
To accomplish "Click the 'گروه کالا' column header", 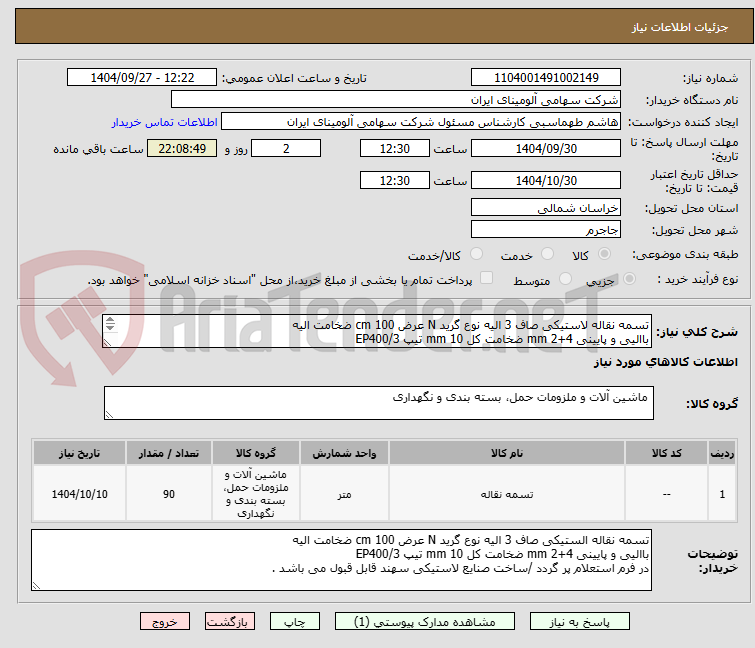I will point(256,453).
